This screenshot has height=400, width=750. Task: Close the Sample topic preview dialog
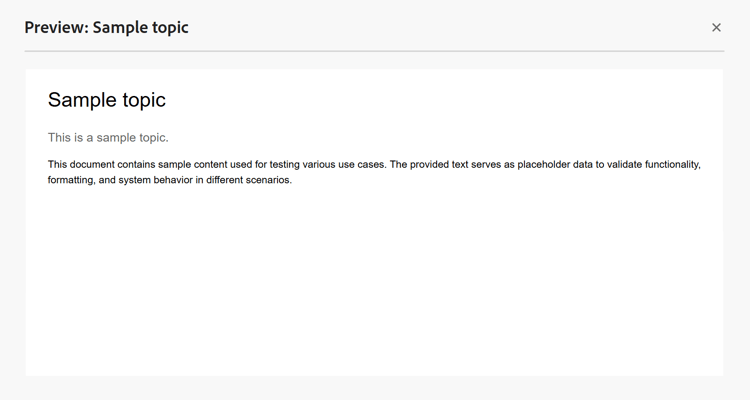pyautogui.click(x=716, y=28)
